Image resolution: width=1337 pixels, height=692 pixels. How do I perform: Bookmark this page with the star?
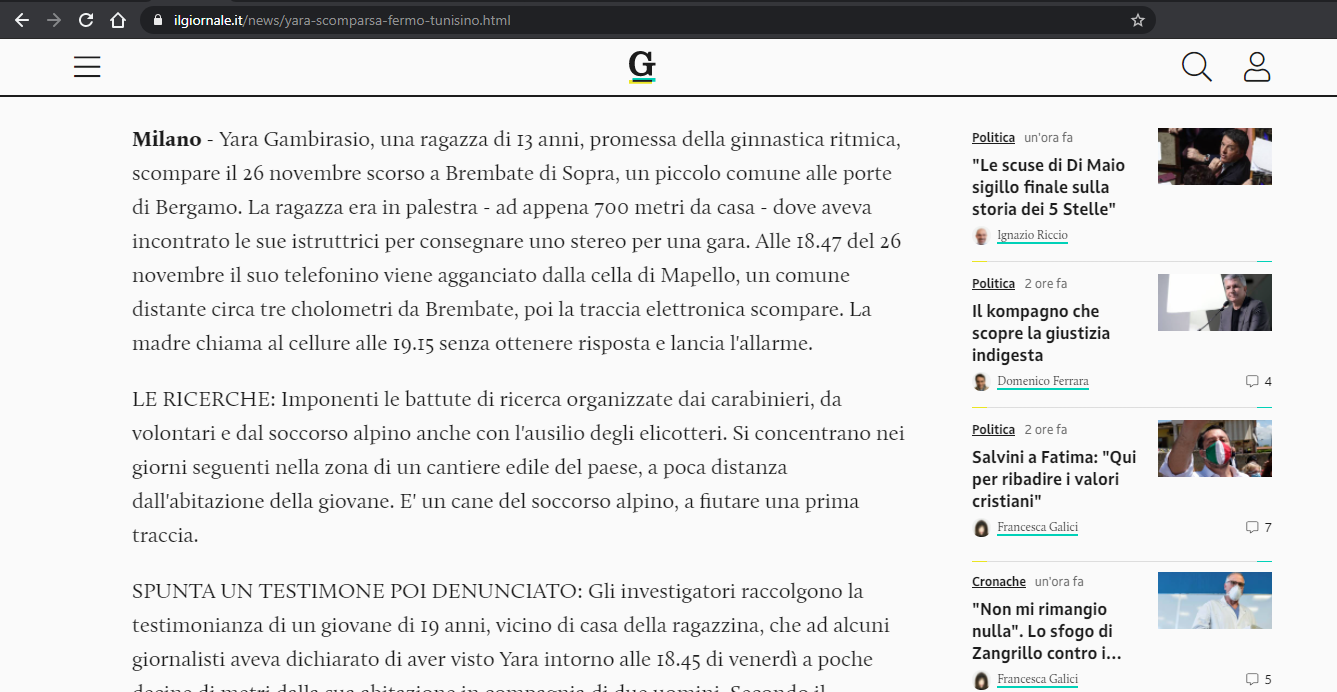tap(1137, 20)
